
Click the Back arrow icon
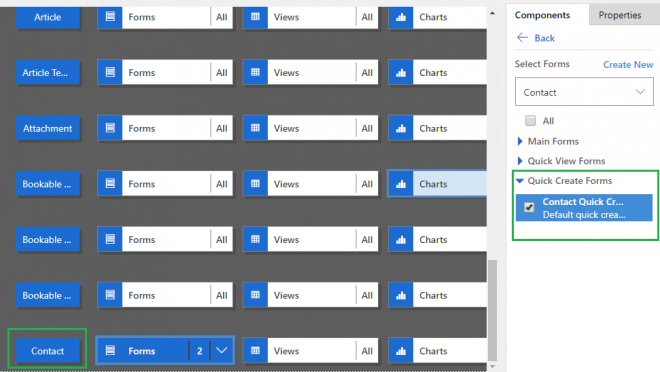point(522,38)
